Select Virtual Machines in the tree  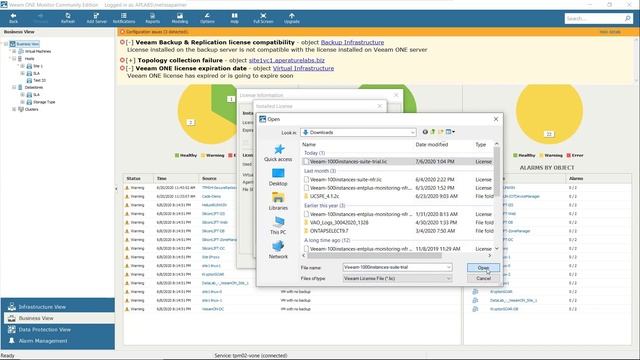pos(38,51)
